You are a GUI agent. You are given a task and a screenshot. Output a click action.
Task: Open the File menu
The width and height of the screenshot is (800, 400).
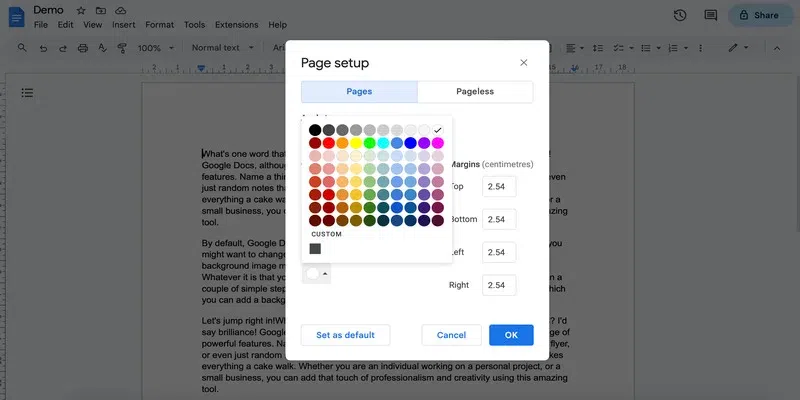[x=40, y=24]
